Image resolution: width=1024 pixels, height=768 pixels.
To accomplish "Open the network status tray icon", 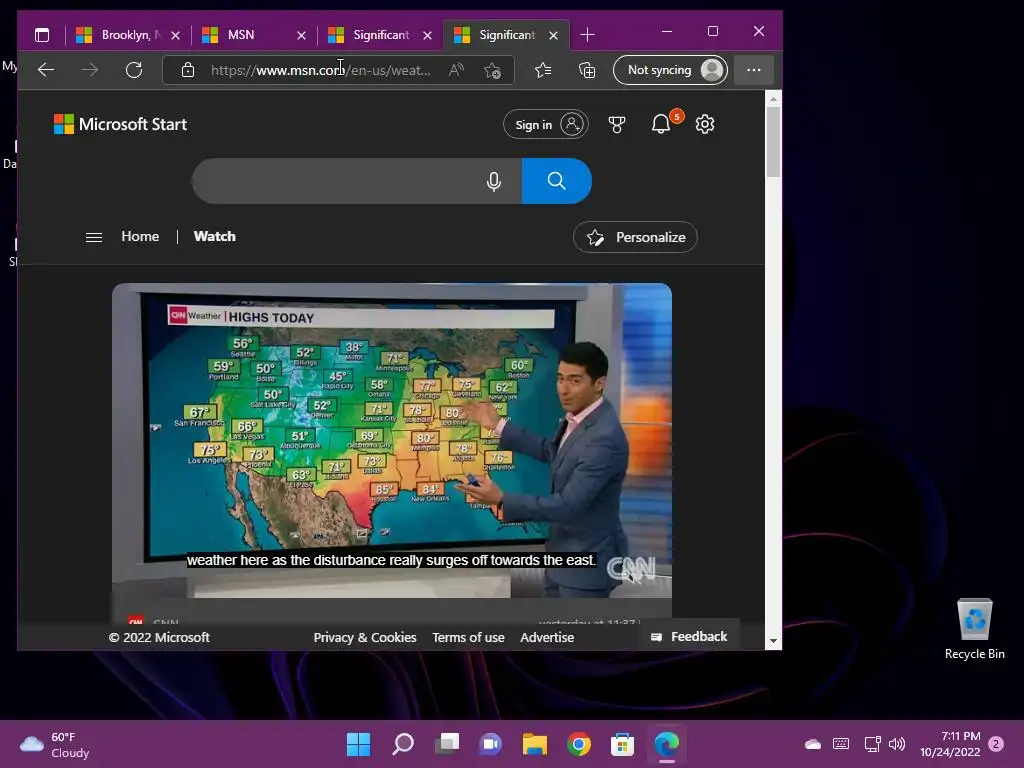I will coord(872,744).
